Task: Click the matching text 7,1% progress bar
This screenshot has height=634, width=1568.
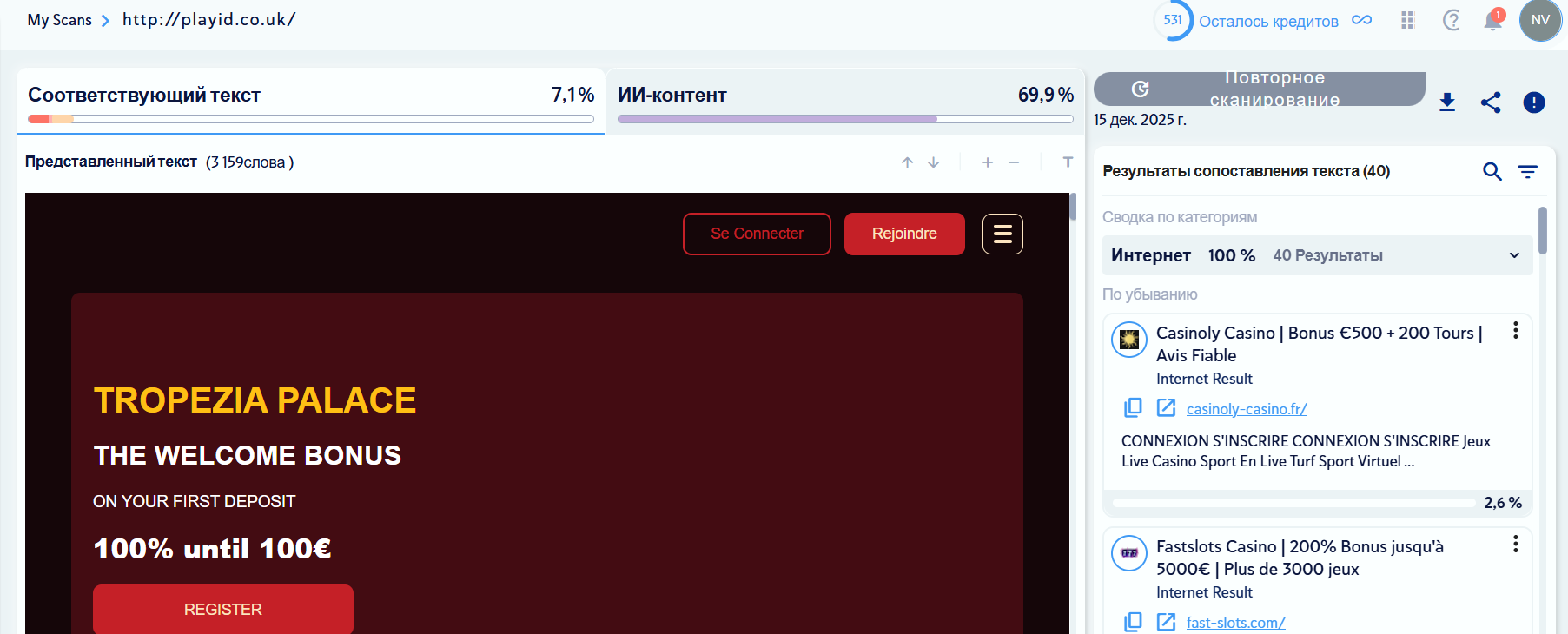Action: 311,119
